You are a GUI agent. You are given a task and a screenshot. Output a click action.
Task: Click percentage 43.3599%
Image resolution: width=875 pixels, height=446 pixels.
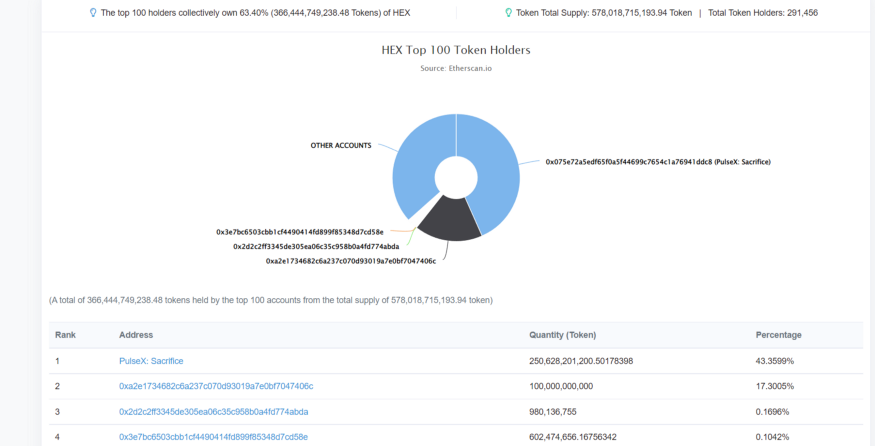click(775, 361)
